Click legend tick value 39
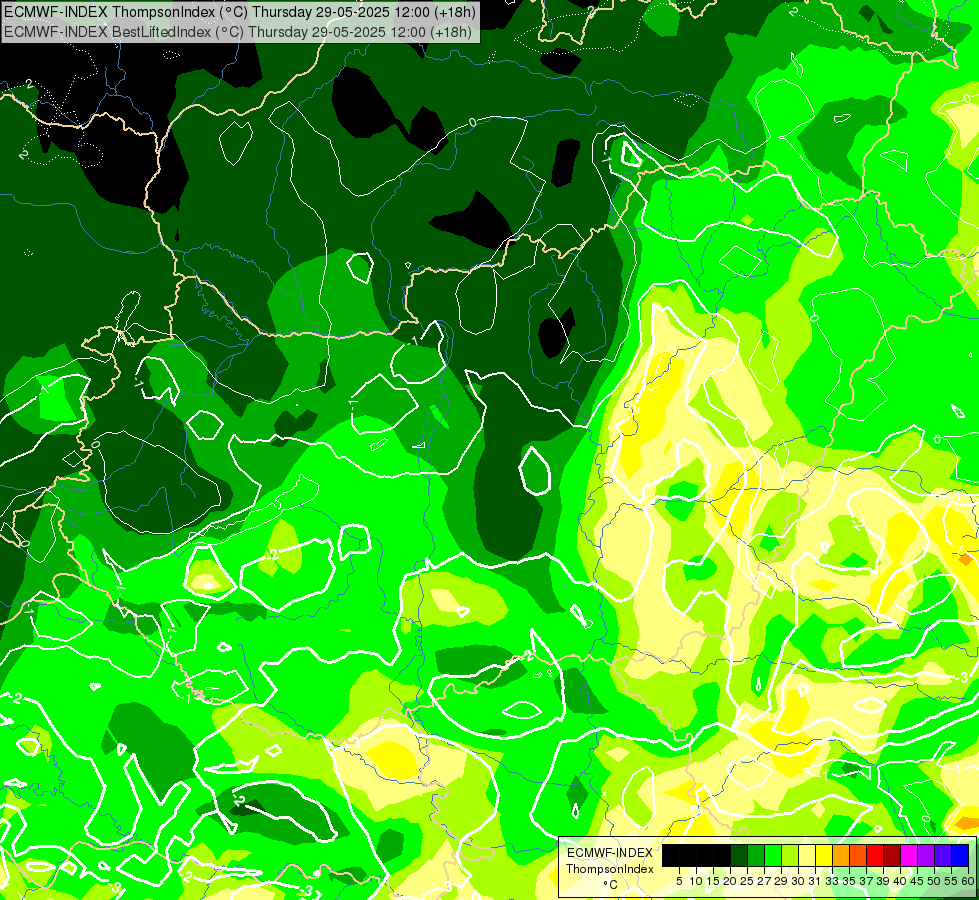Image resolution: width=979 pixels, height=900 pixels. pyautogui.click(x=883, y=881)
